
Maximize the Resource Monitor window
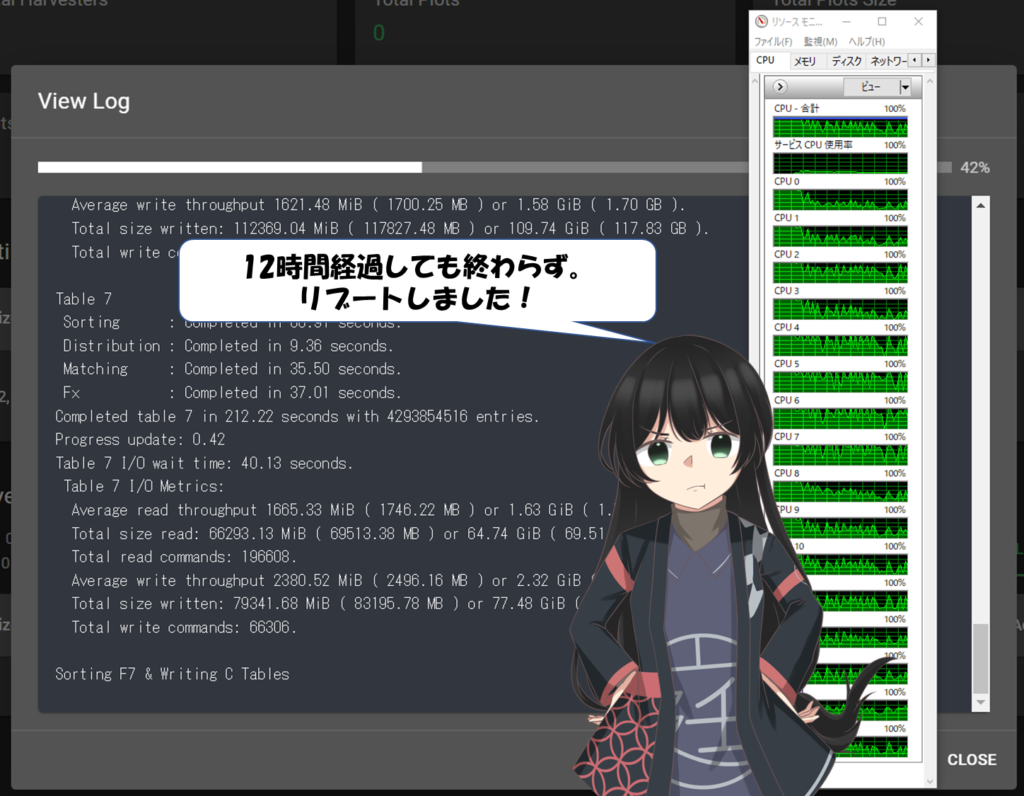pos(882,22)
